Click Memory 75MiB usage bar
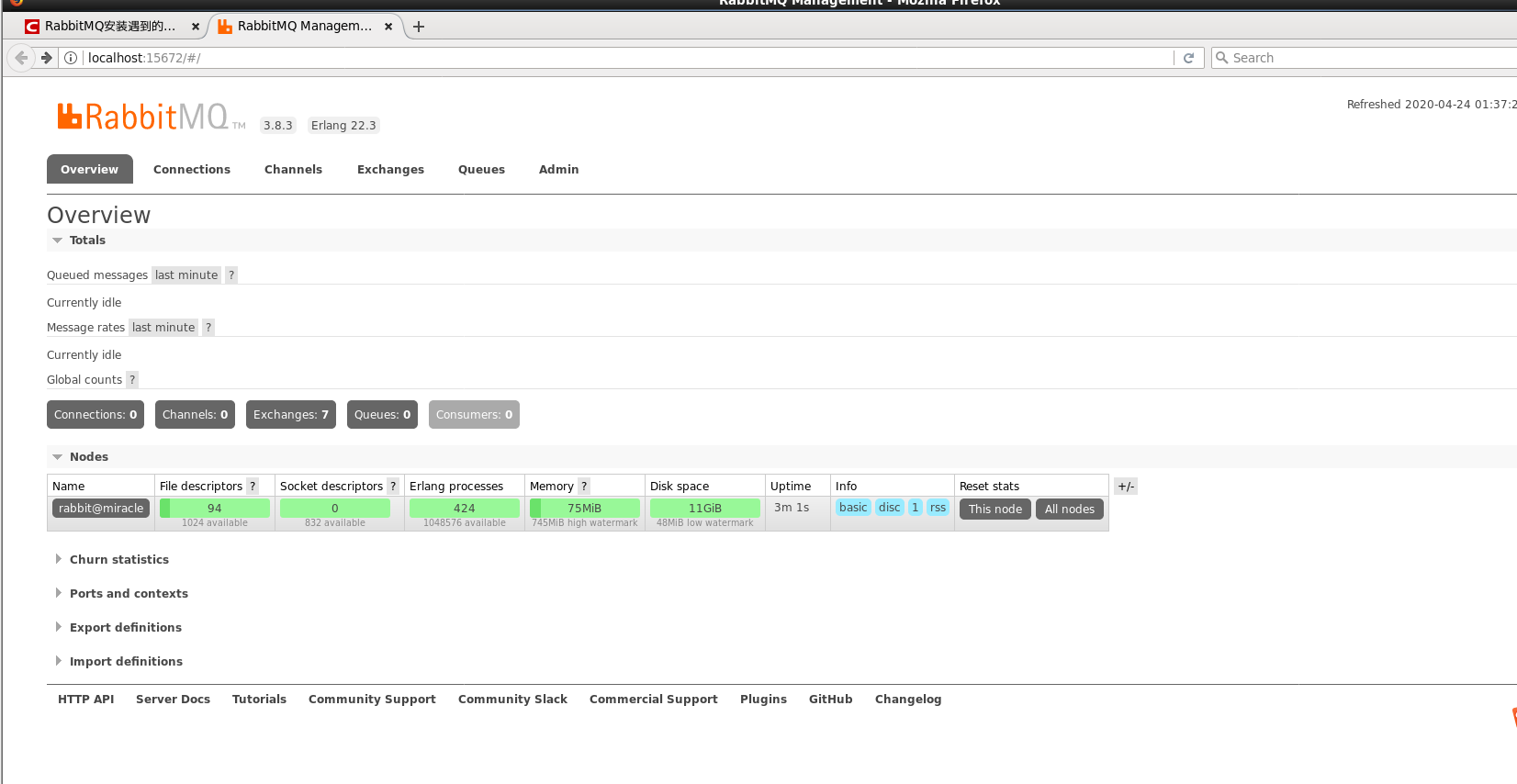 (x=585, y=509)
